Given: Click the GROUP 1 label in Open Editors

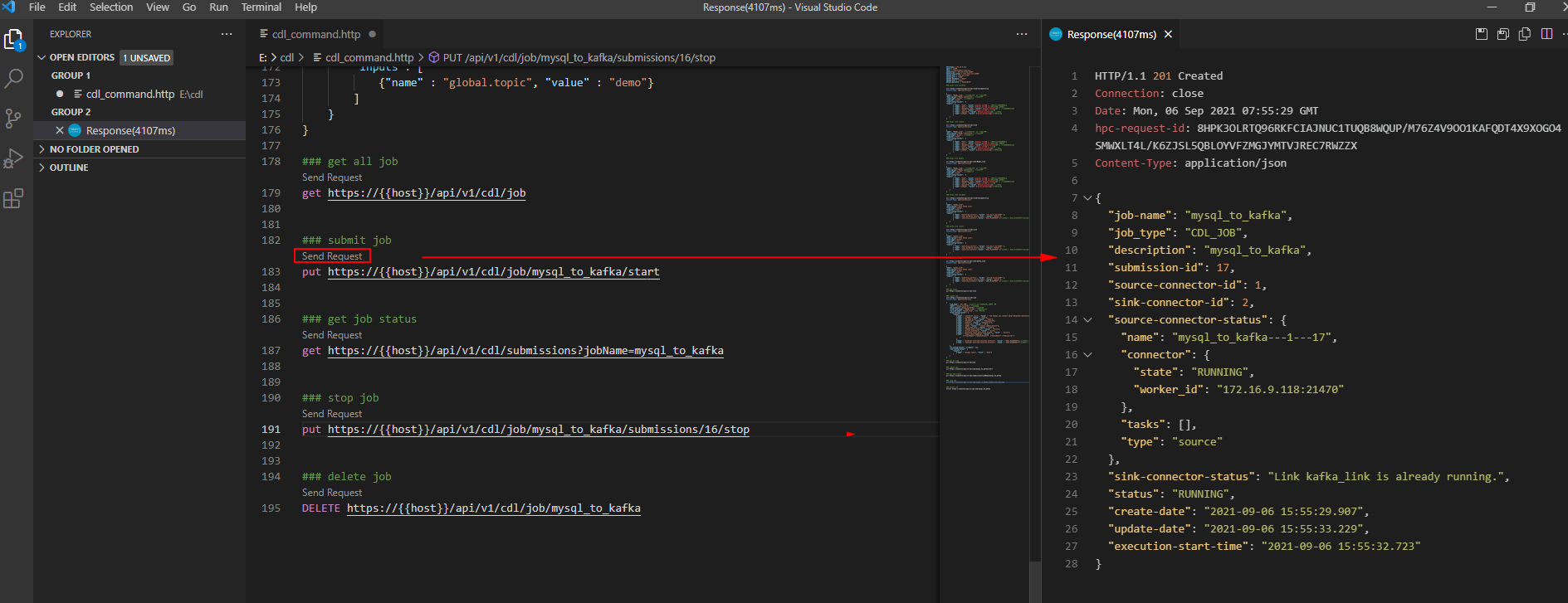Looking at the screenshot, I should (x=71, y=75).
